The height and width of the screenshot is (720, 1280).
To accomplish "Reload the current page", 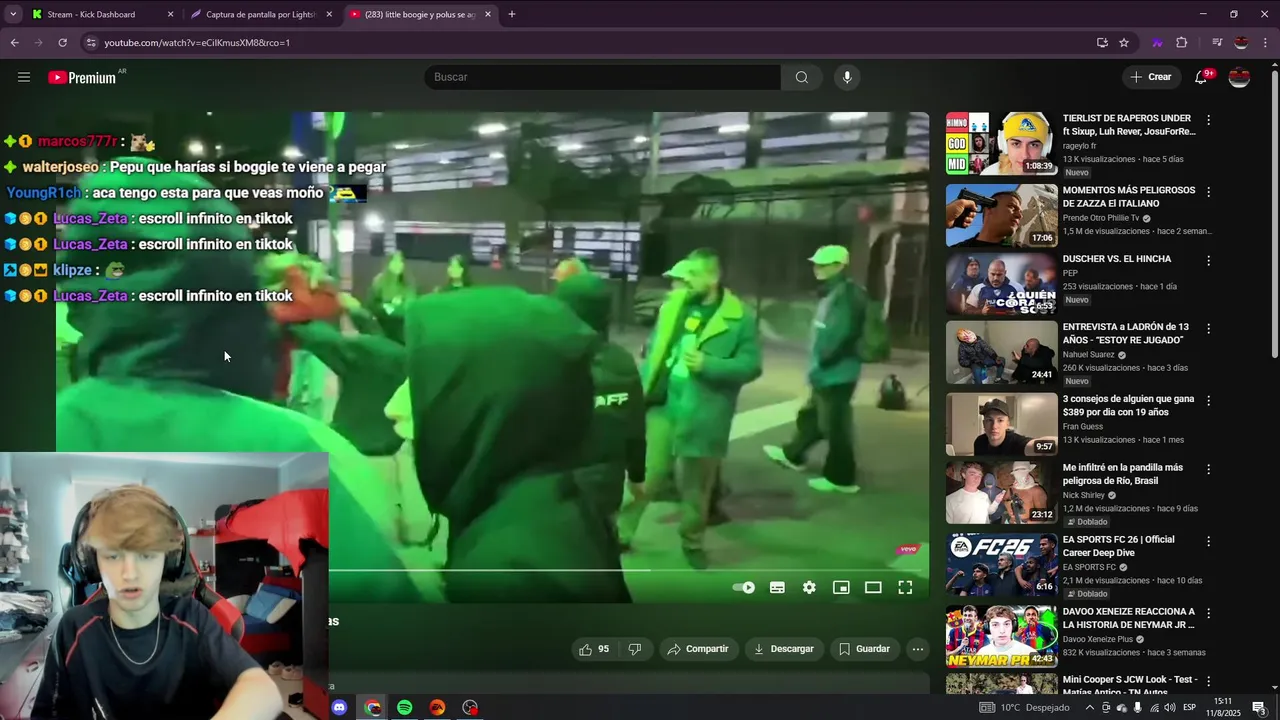I will click(62, 43).
